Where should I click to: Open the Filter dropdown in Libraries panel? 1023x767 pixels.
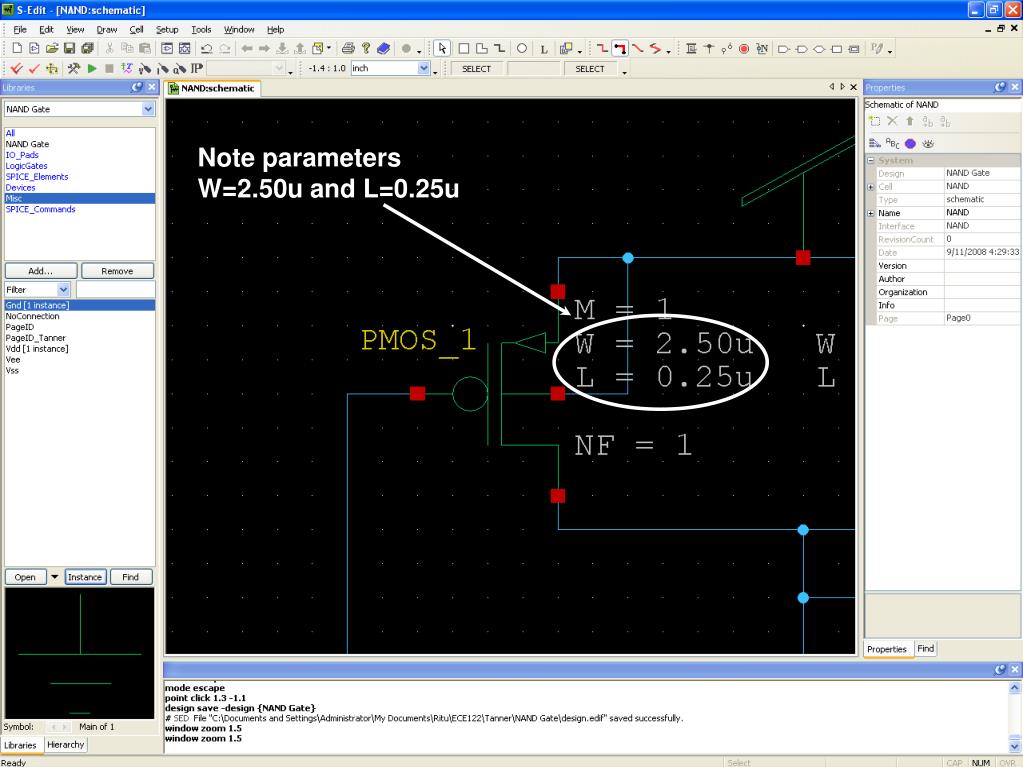pyautogui.click(x=63, y=289)
